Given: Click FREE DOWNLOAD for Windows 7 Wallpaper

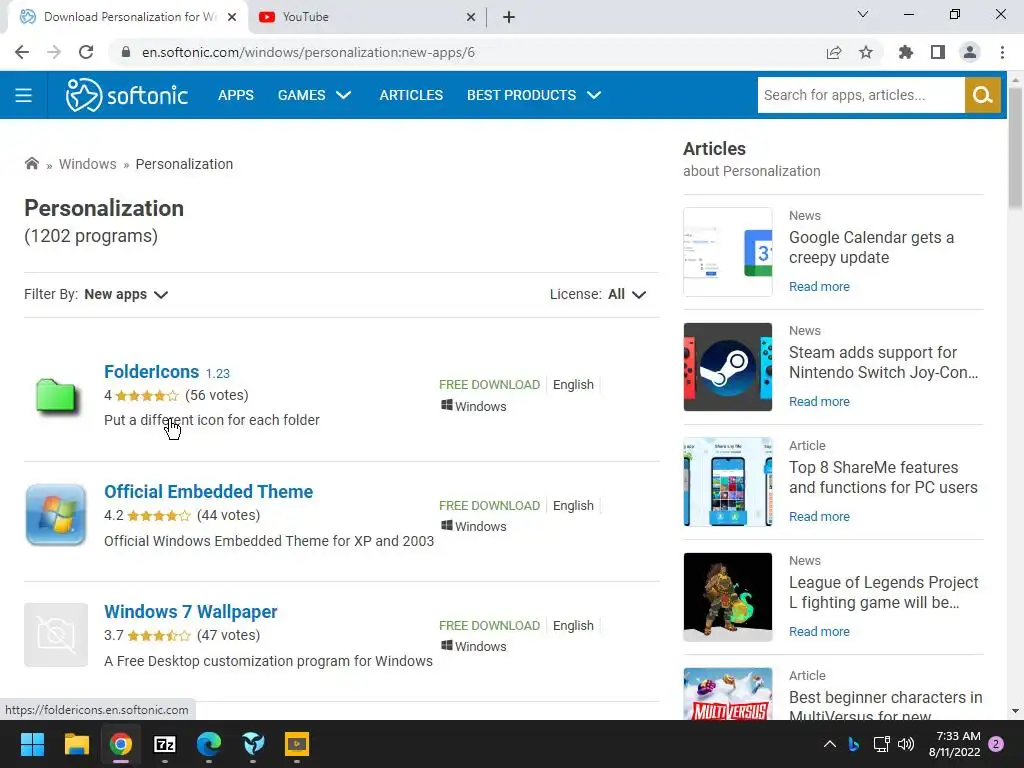Looking at the screenshot, I should (x=489, y=626).
